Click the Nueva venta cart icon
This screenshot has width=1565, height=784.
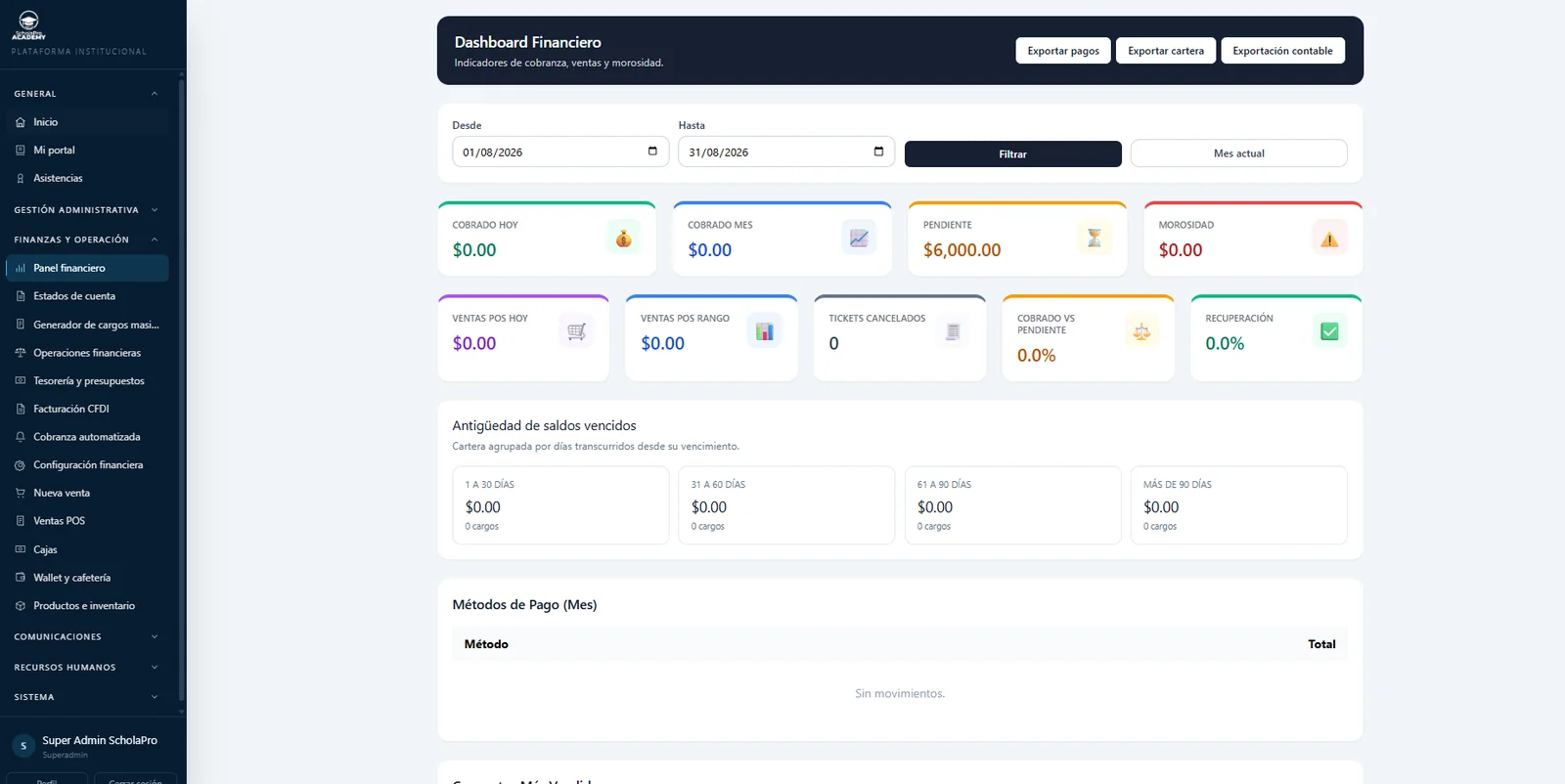(x=21, y=494)
